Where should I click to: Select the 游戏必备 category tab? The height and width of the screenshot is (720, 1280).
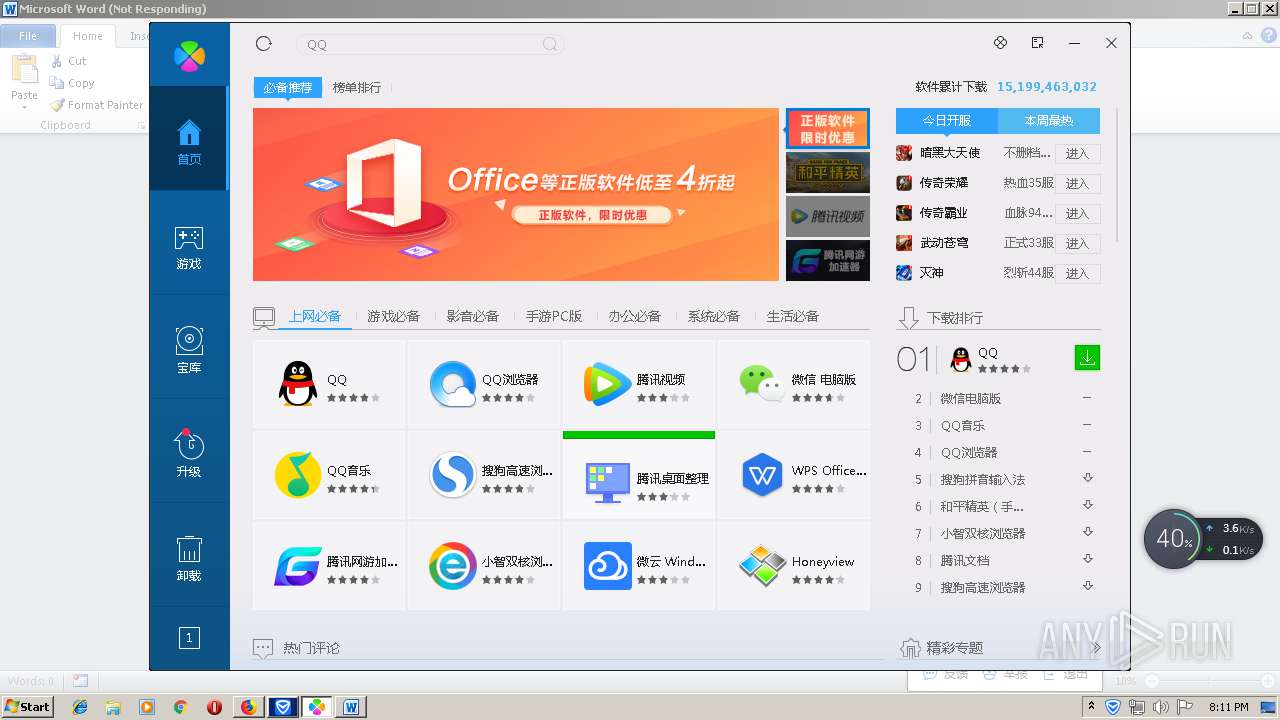click(x=393, y=316)
